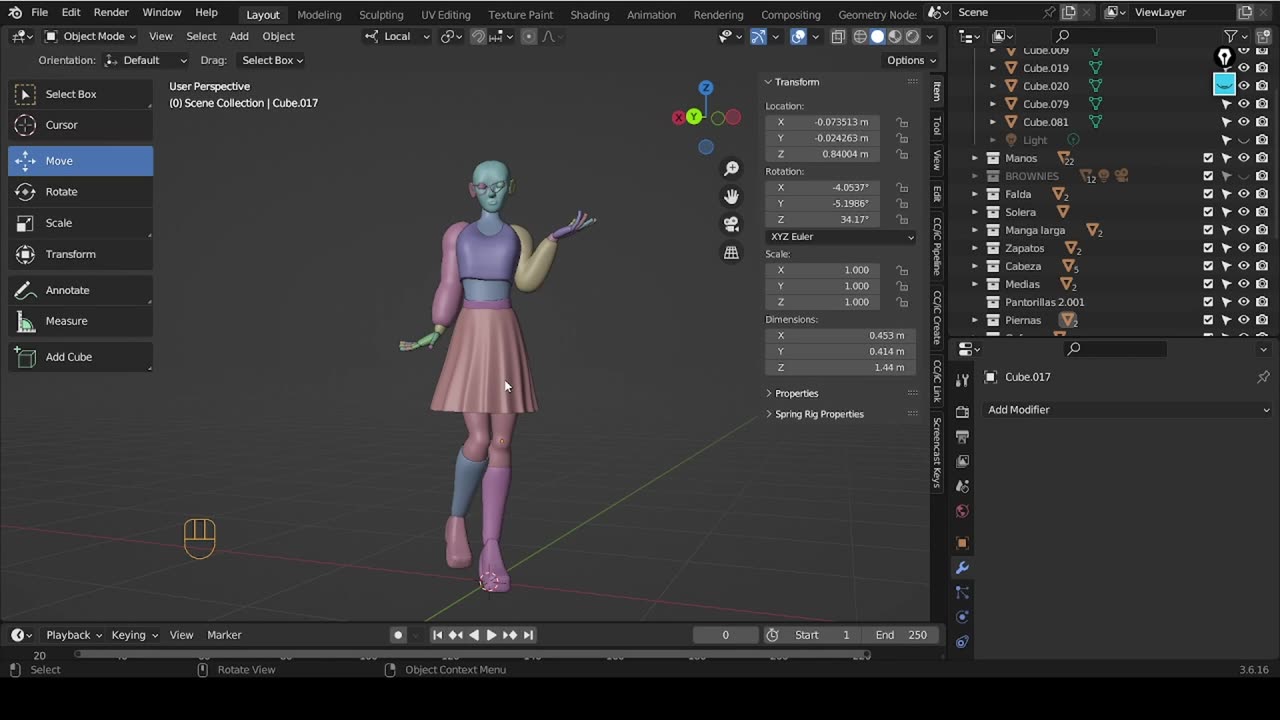This screenshot has height=720, width=1280.
Task: Click the blue Z axis gizmo ball
Action: tap(706, 88)
